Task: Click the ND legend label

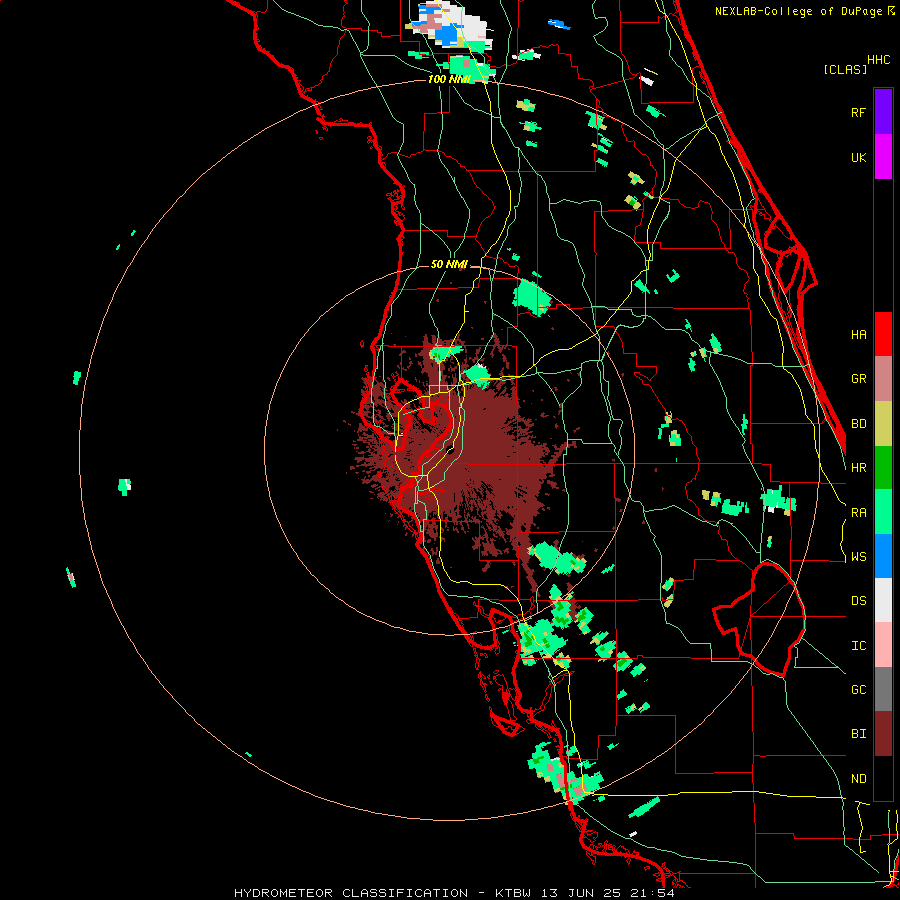Action: coord(858,779)
